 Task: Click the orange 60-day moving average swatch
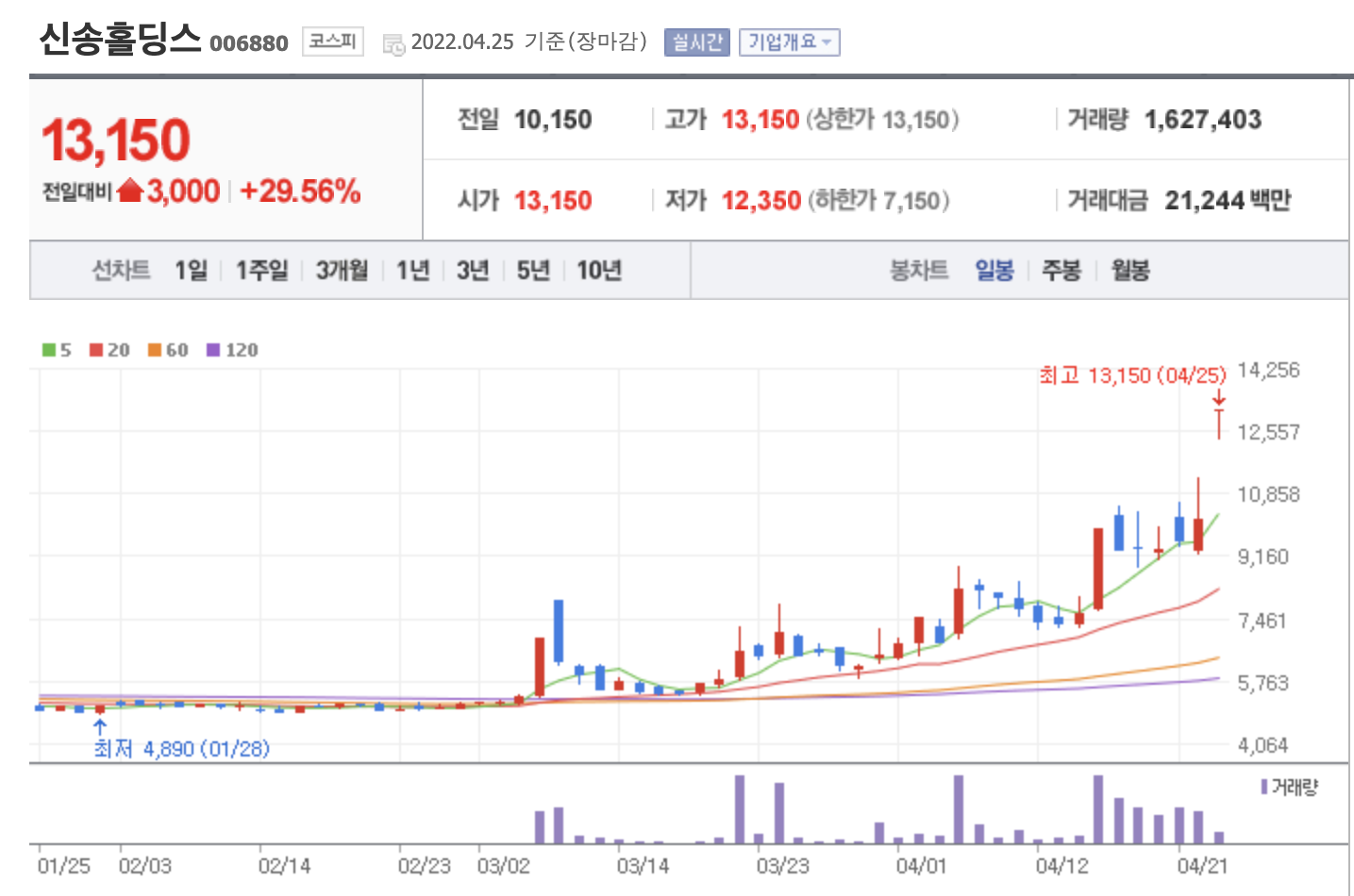pos(154,350)
